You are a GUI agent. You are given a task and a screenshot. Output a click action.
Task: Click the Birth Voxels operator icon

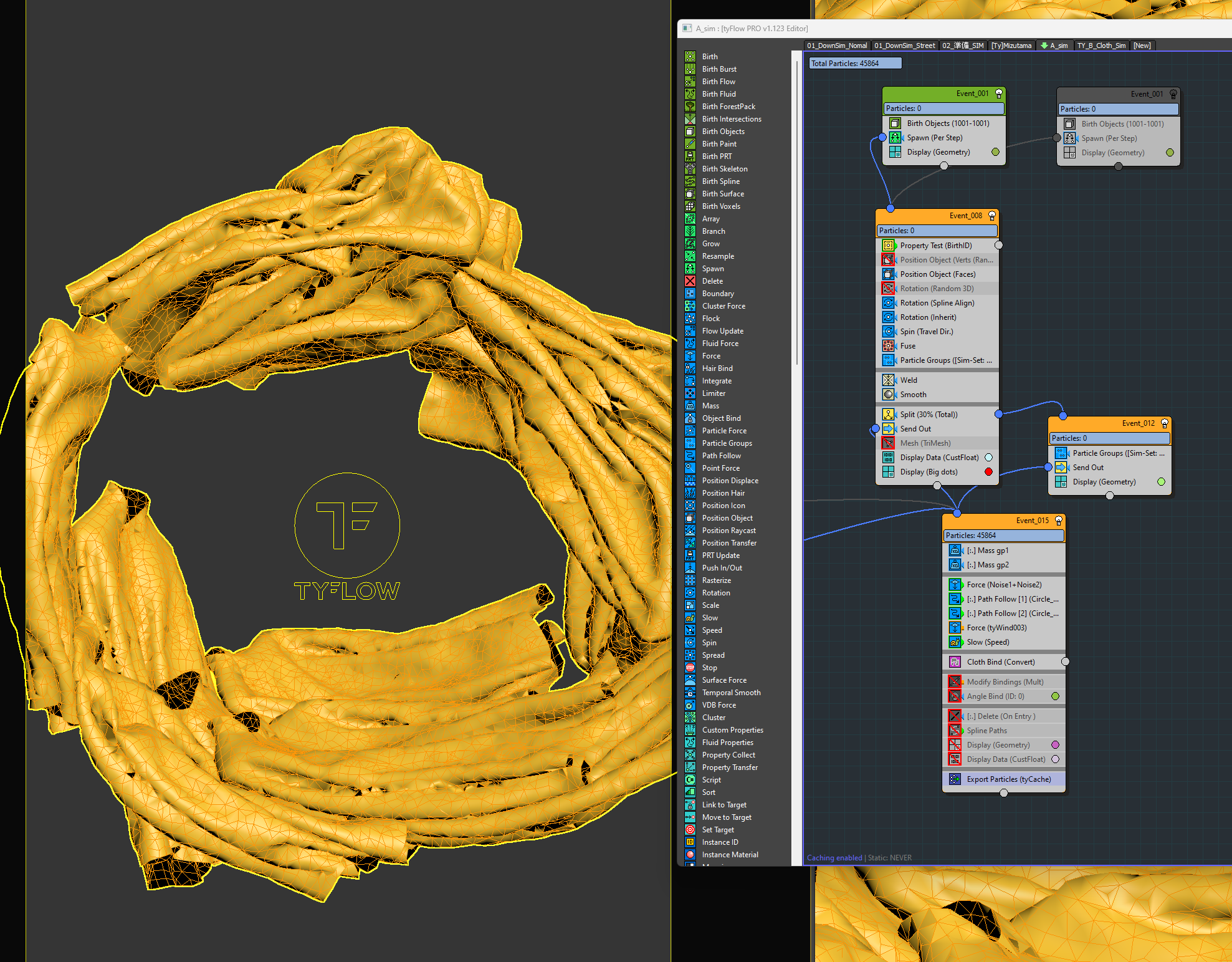[x=690, y=206]
